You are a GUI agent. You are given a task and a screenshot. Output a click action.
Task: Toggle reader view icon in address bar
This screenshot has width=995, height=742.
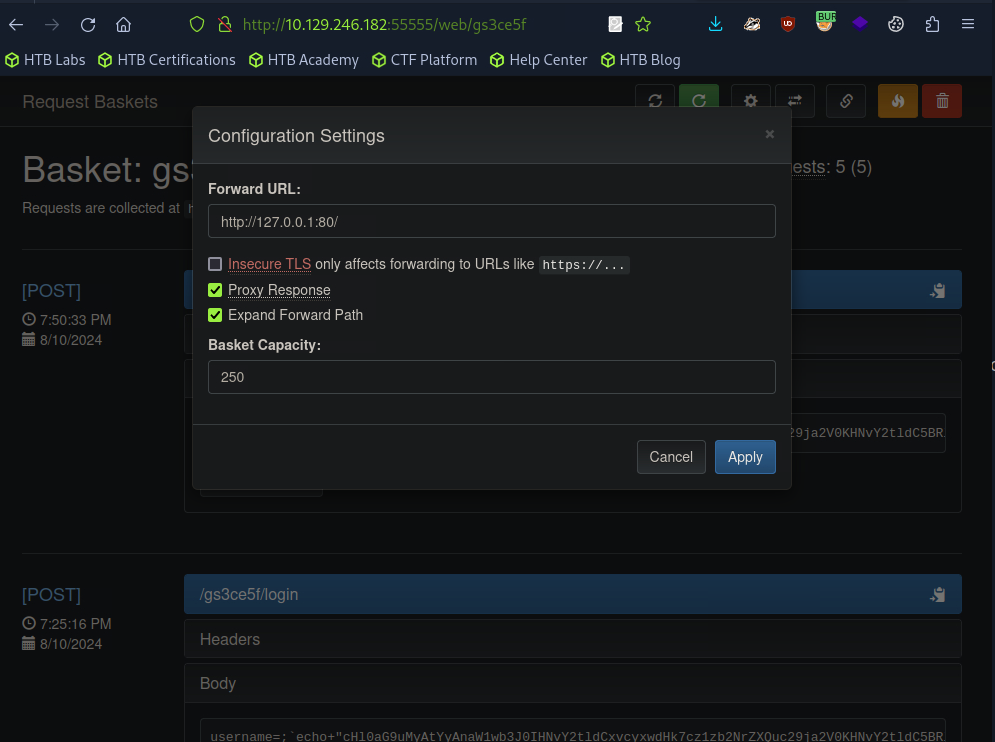[x=615, y=25]
